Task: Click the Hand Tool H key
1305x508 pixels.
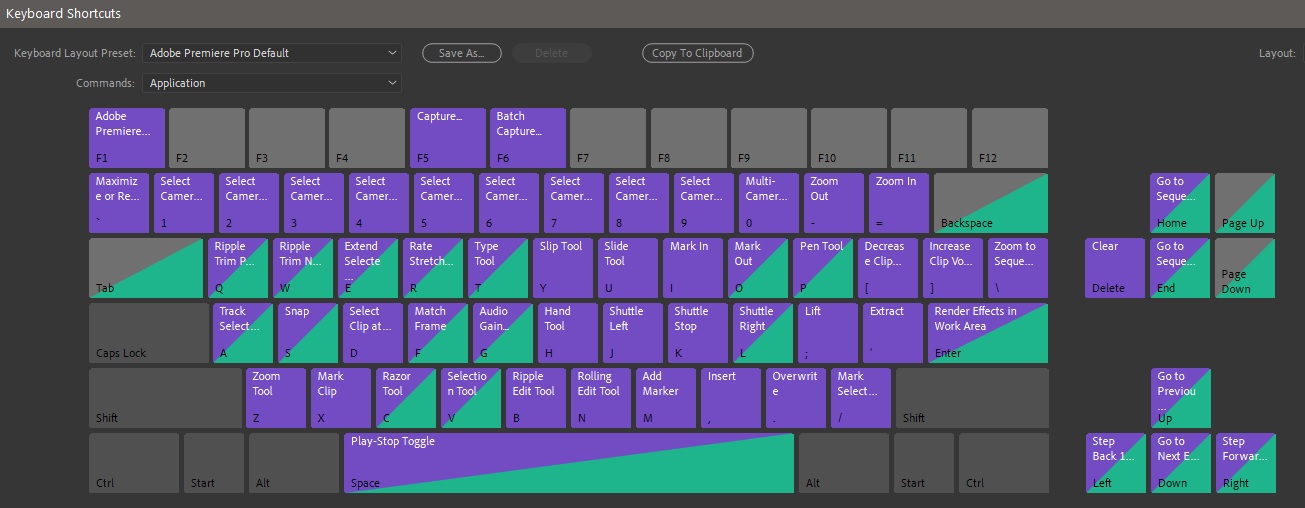Action: (567, 332)
